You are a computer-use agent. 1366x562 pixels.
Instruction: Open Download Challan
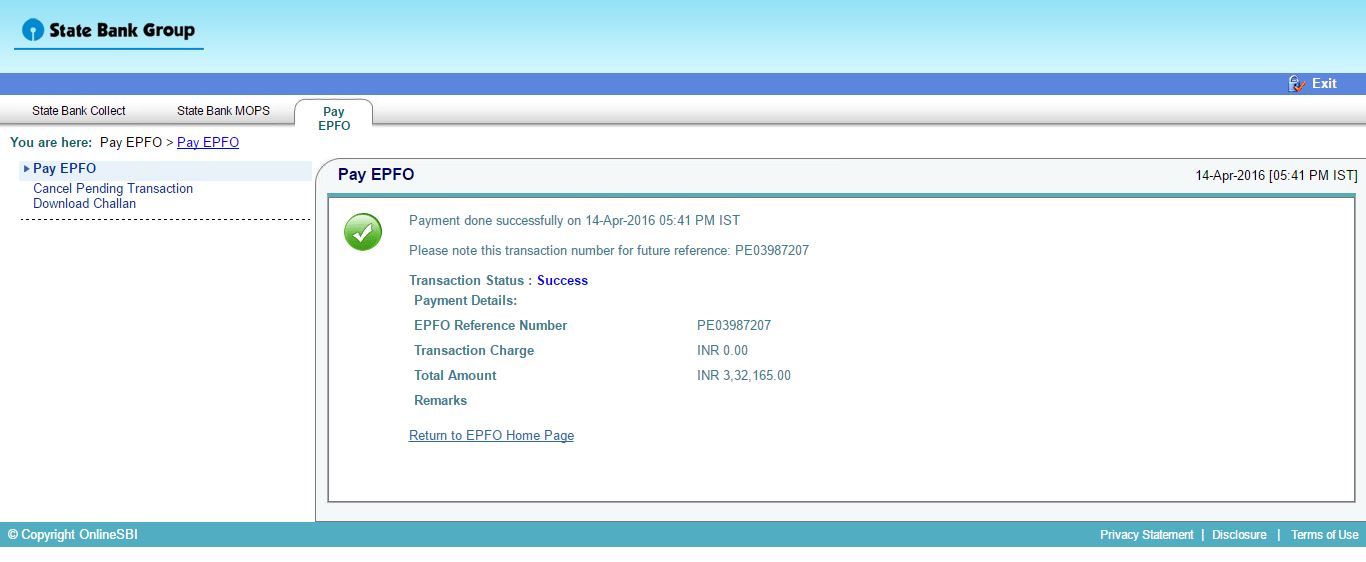click(84, 204)
